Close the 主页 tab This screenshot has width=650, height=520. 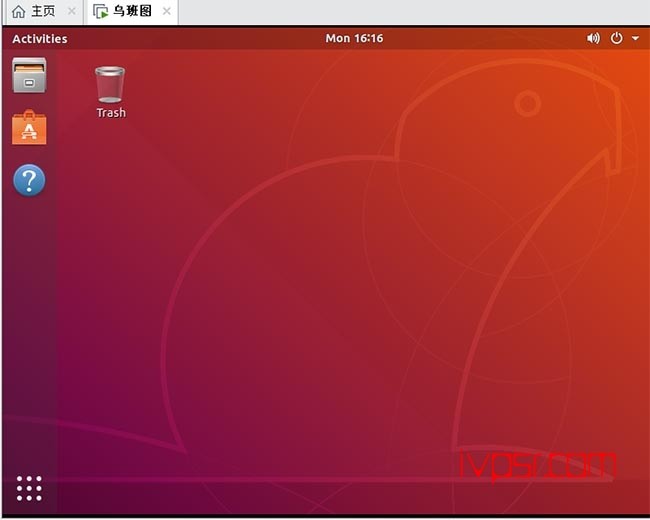pyautogui.click(x=72, y=11)
